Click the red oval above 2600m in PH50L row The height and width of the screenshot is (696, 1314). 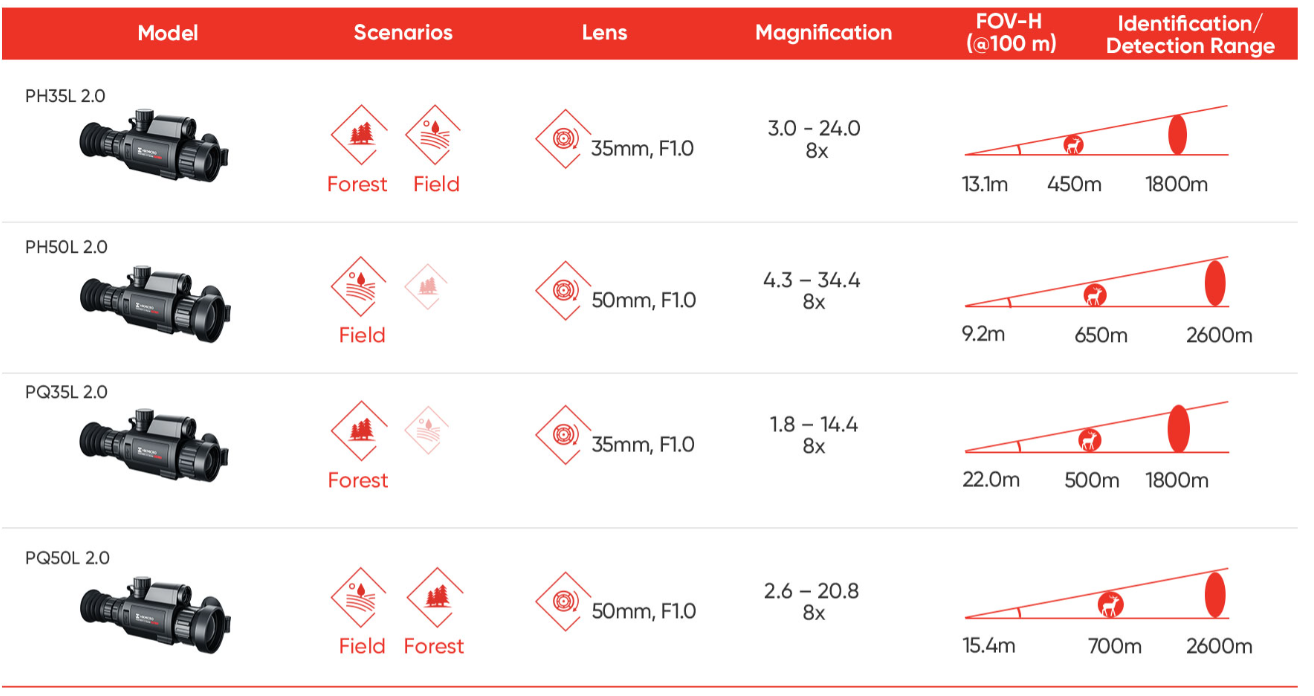pos(1215,282)
